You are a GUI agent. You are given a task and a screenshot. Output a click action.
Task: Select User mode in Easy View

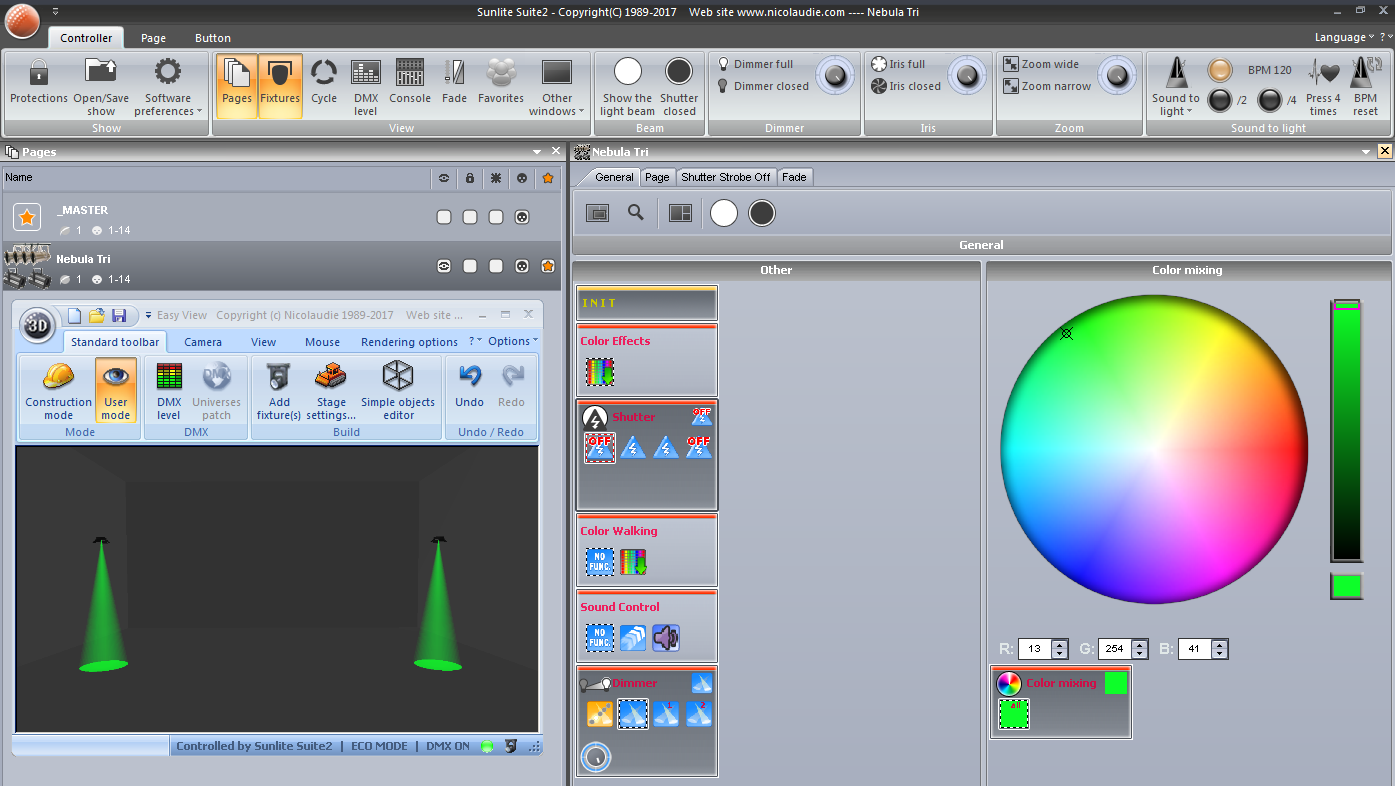tap(116, 391)
